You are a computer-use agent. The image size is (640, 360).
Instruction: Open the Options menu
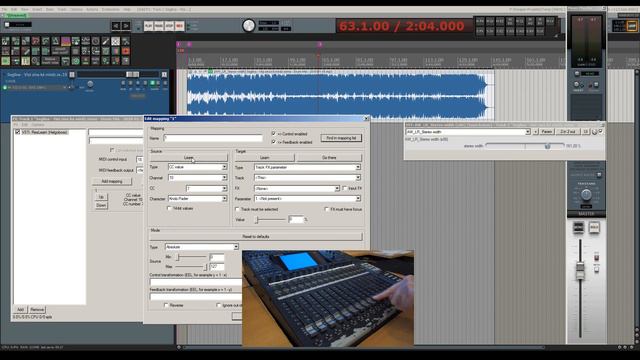click(76, 9)
